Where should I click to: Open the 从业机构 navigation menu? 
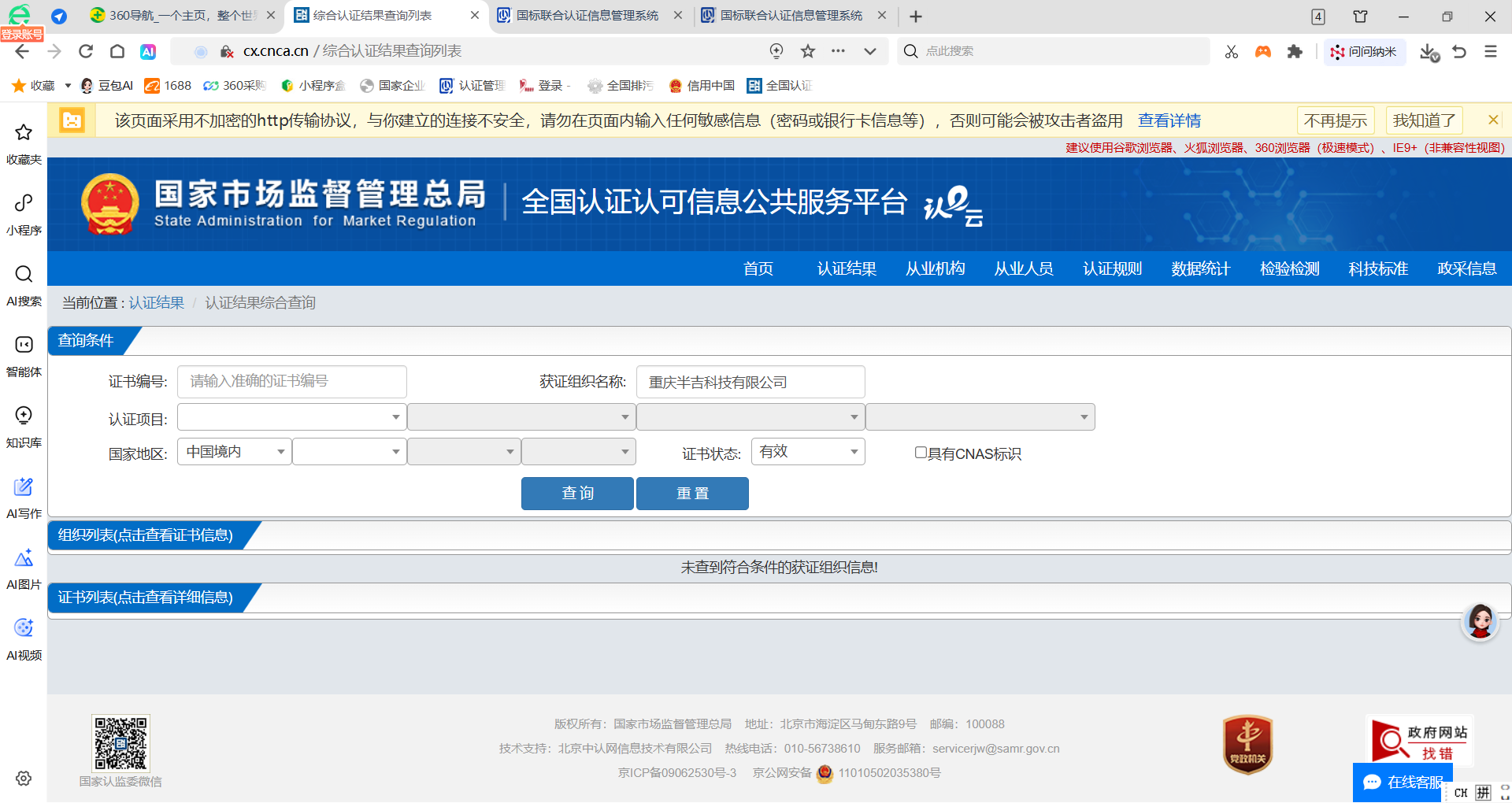click(935, 268)
